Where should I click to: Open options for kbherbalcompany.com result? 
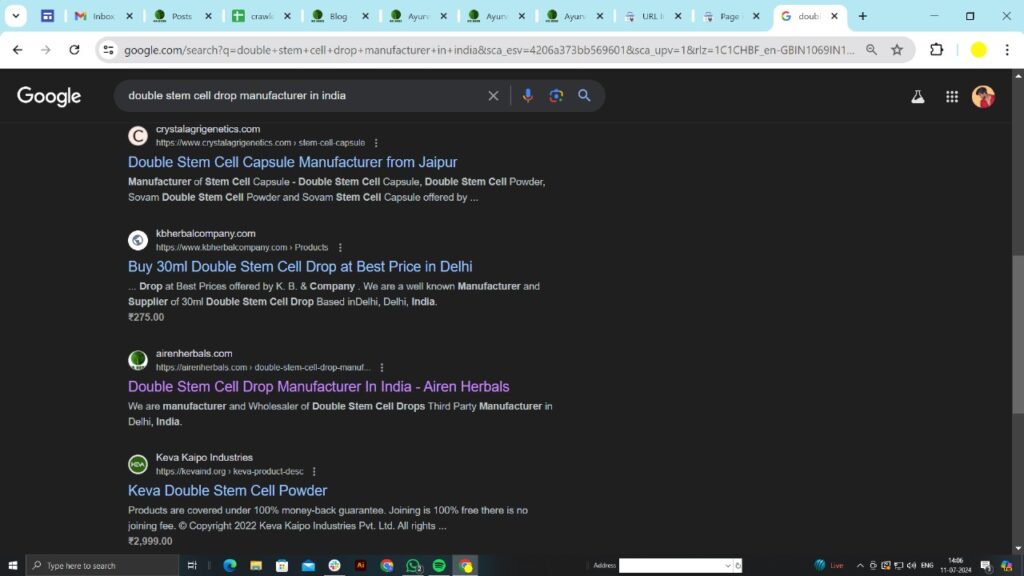tap(340, 248)
